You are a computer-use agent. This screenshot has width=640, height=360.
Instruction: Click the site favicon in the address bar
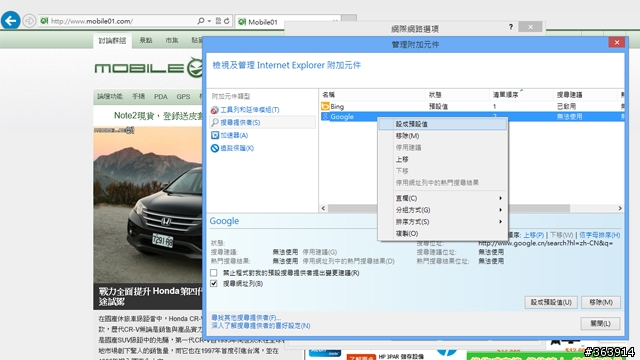click(x=44, y=21)
